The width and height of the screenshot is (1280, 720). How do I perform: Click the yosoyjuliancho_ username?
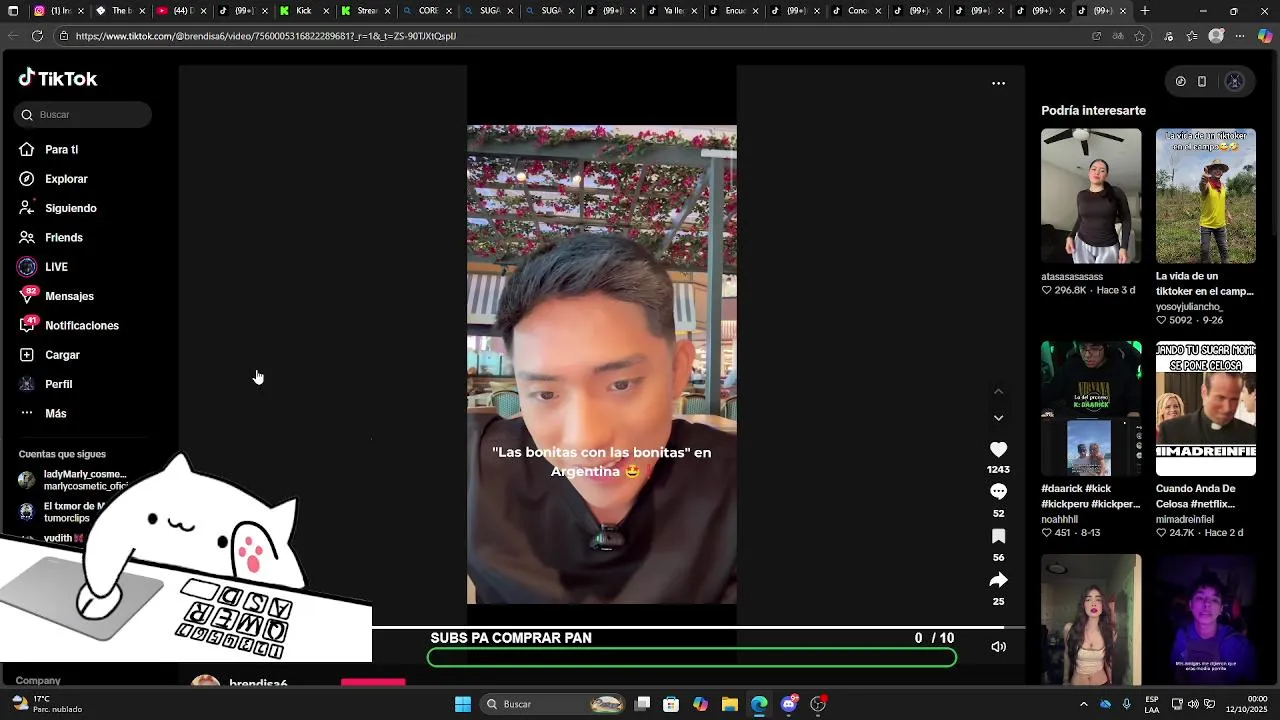pyautogui.click(x=1189, y=307)
